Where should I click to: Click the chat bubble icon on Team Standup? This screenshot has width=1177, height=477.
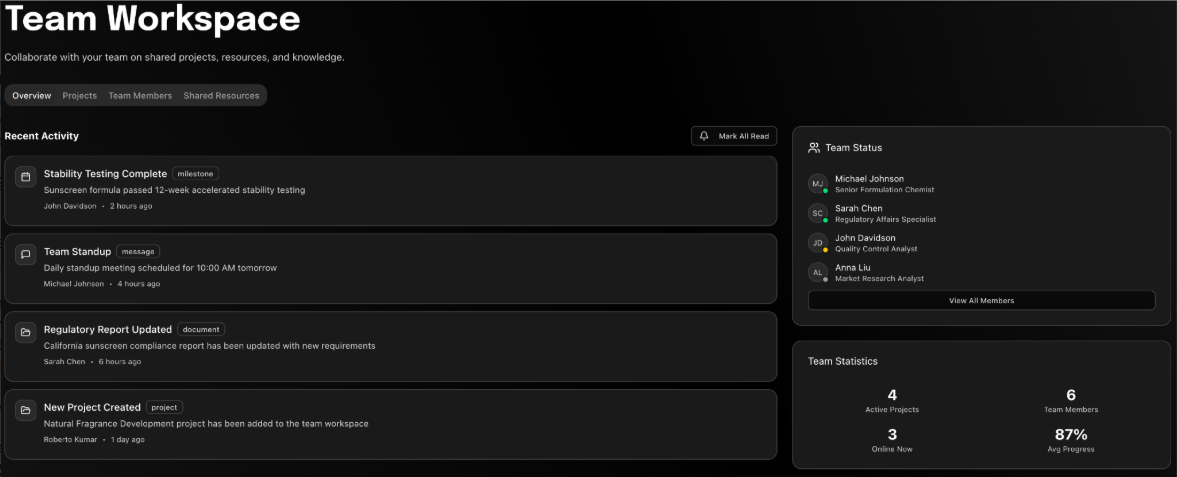26,255
